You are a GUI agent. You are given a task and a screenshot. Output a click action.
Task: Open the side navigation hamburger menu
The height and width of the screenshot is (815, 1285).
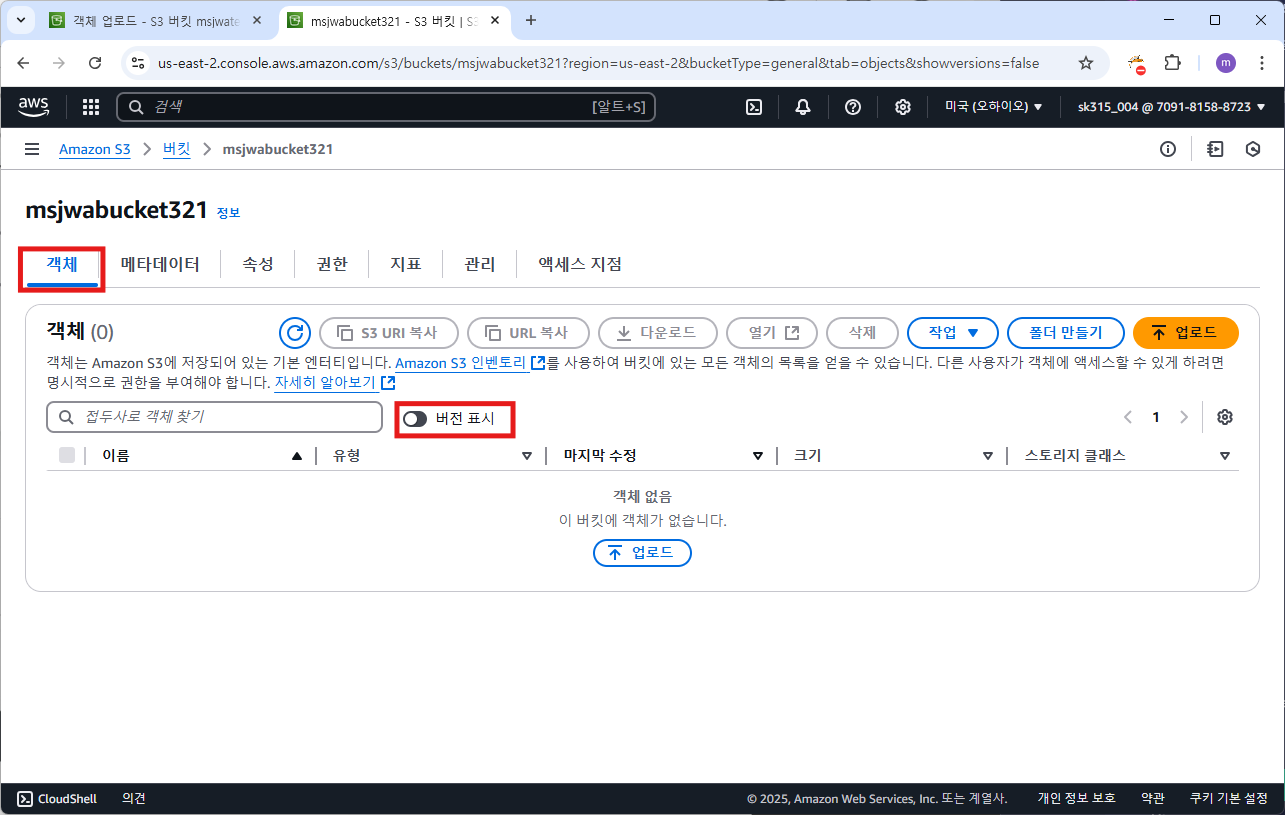[x=32, y=149]
